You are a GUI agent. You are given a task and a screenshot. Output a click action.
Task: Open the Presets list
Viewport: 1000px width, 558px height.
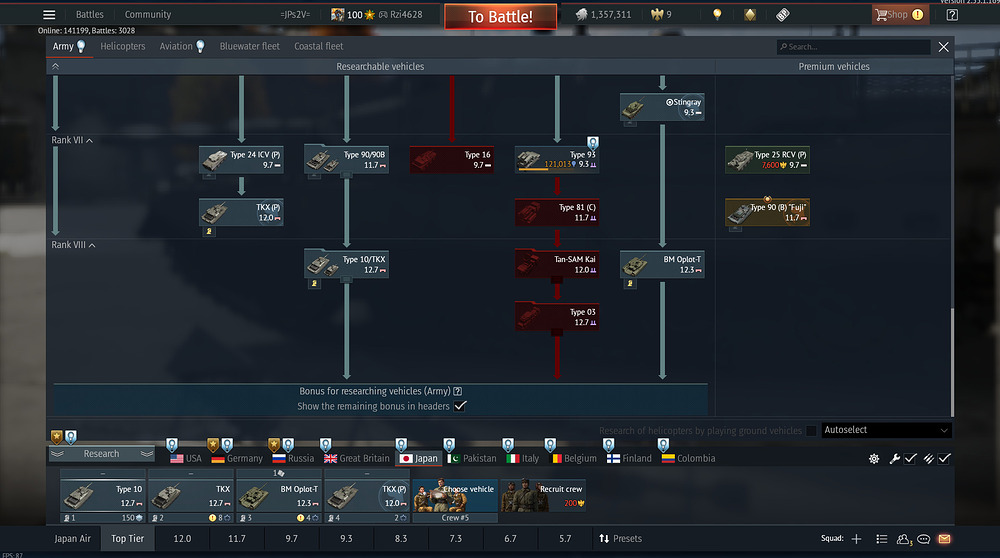620,539
